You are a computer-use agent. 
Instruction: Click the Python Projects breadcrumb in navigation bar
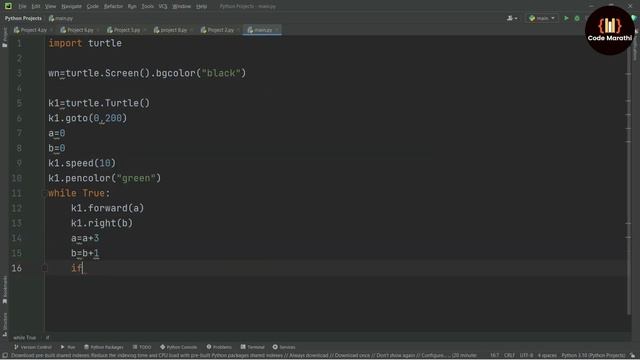[23, 18]
